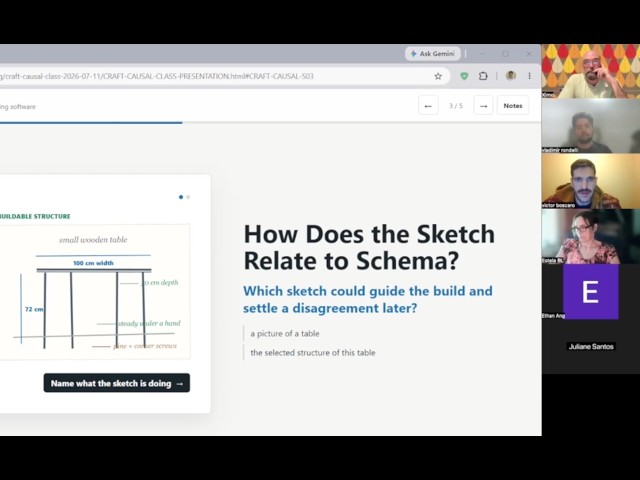Screen dimensions: 640x480
Task: Select the first carousel dot indicator
Action: tap(181, 197)
